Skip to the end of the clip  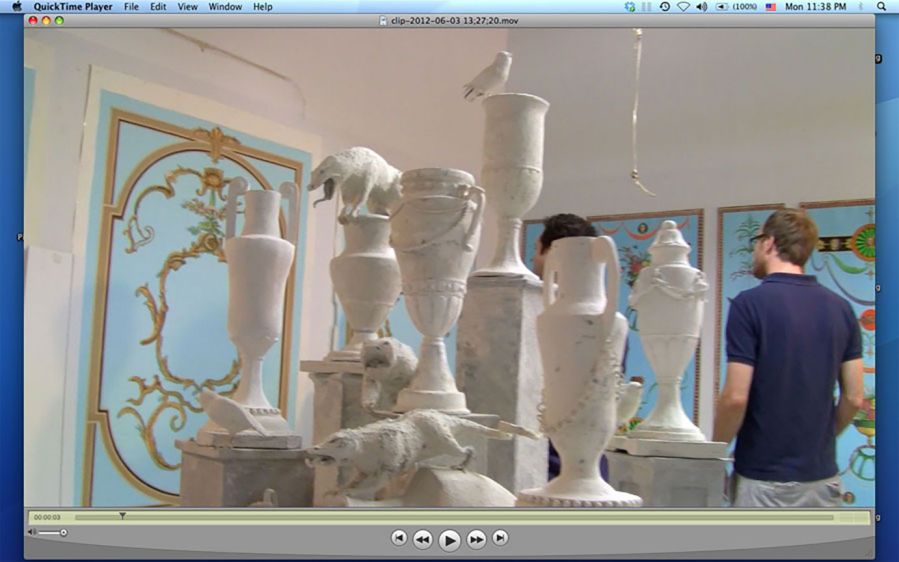pyautogui.click(x=500, y=538)
